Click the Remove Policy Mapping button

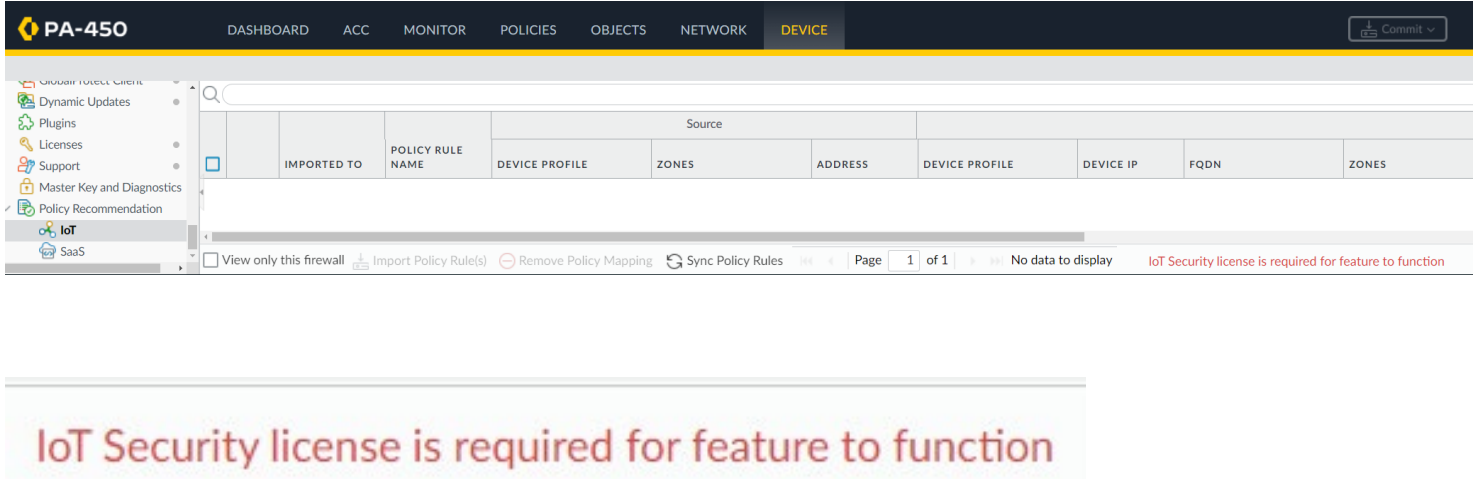point(575,261)
